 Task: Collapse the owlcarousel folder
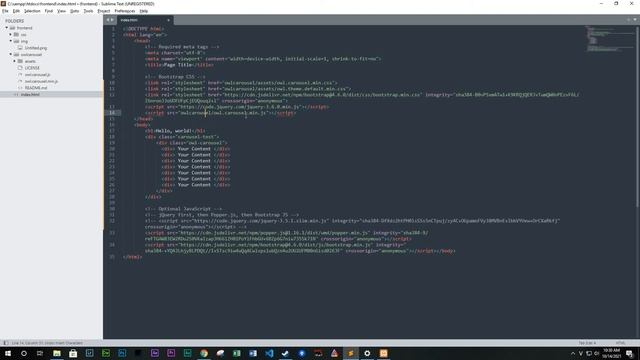click(x=11, y=54)
